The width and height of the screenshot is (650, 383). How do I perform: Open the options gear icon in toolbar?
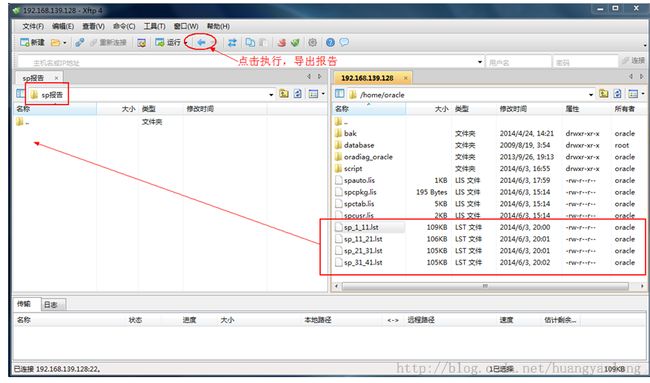click(313, 42)
